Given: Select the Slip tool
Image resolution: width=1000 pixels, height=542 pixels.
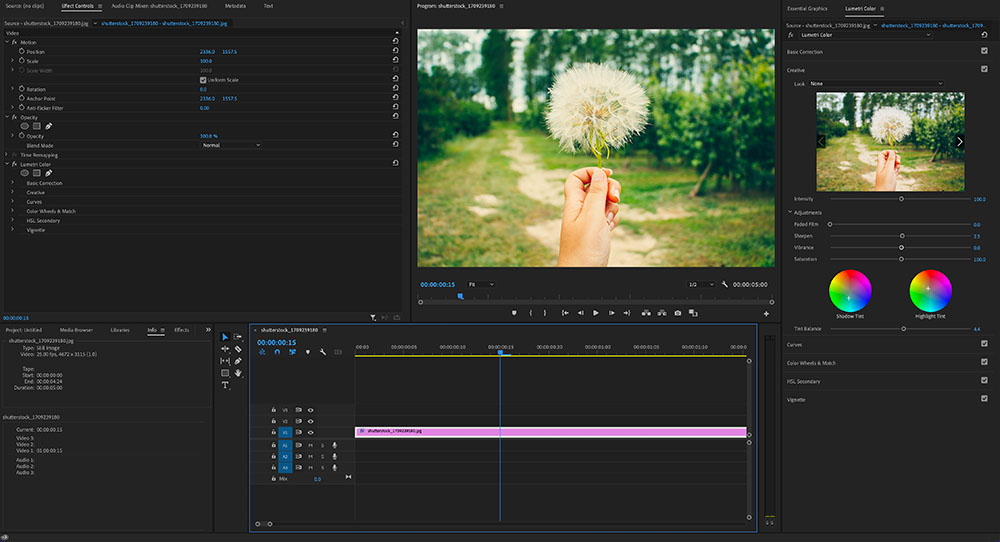Looking at the screenshot, I should [225, 361].
